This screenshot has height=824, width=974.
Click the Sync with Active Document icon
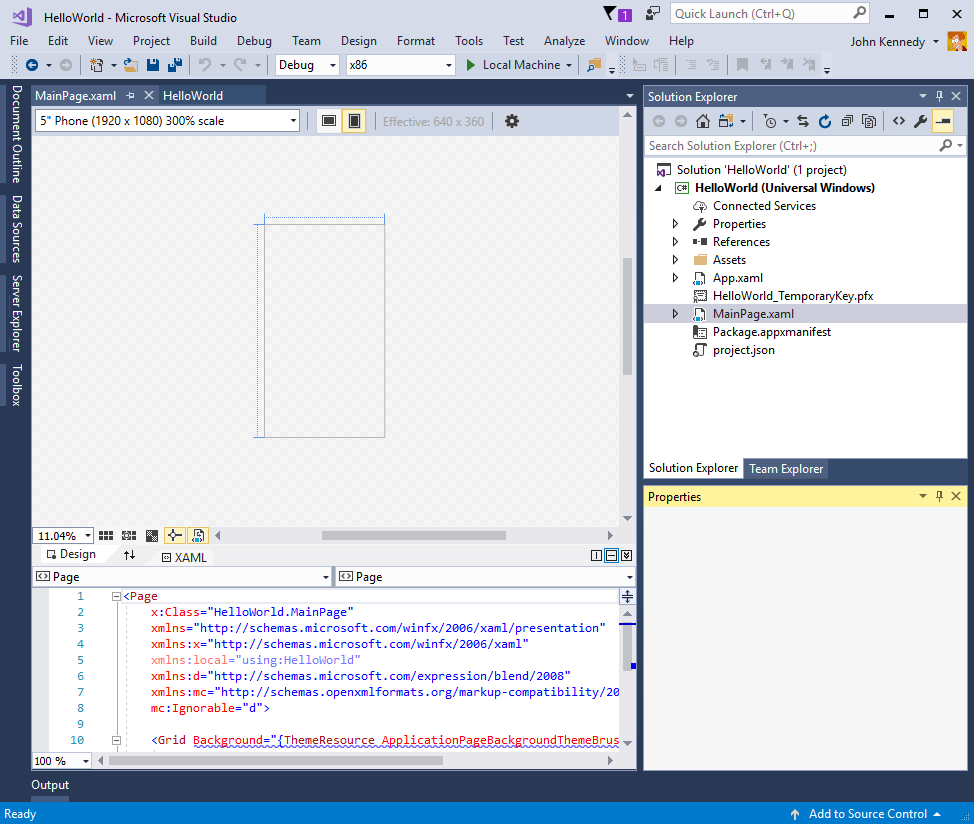point(803,120)
